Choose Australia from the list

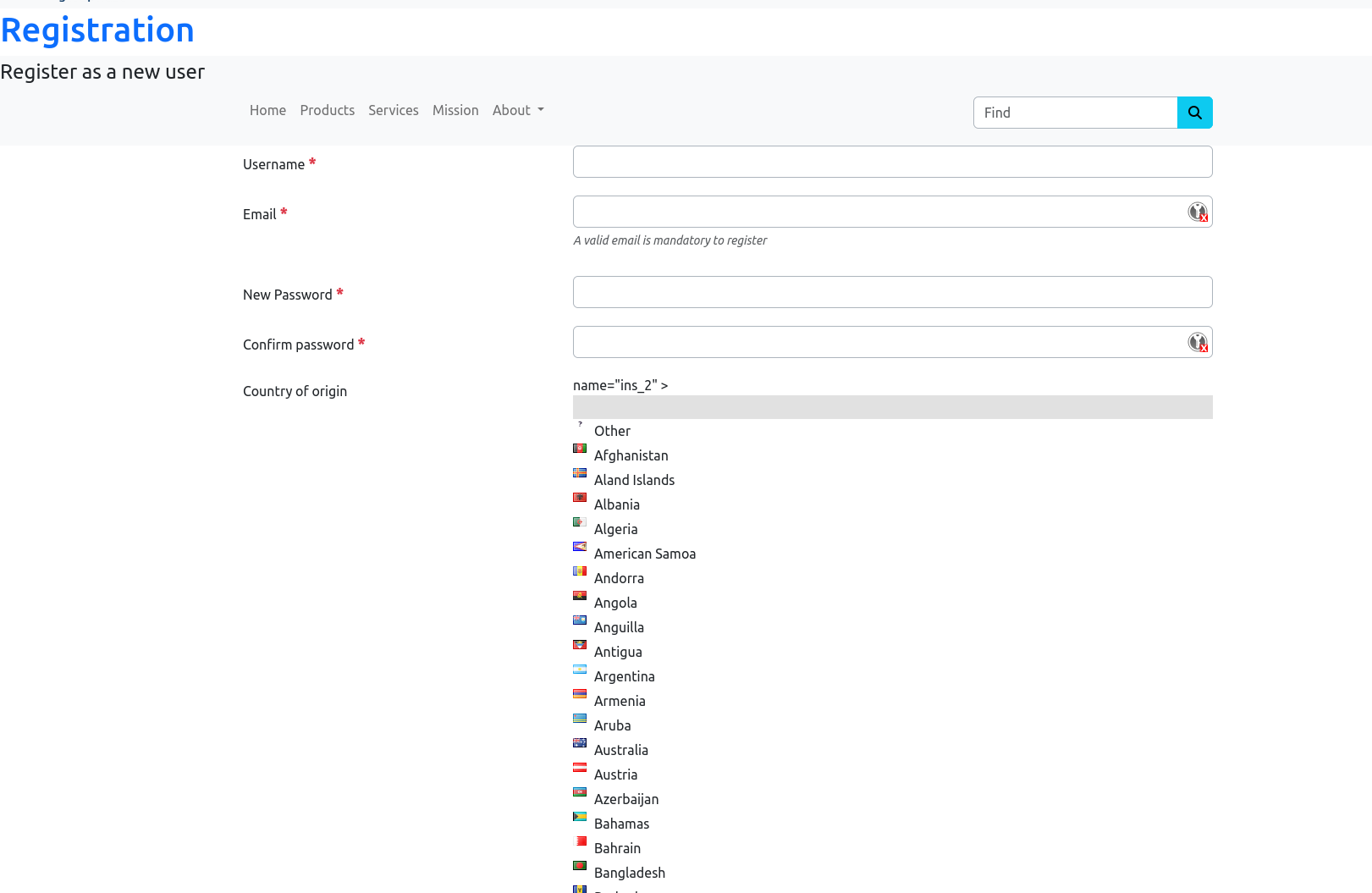pyautogui.click(x=620, y=750)
